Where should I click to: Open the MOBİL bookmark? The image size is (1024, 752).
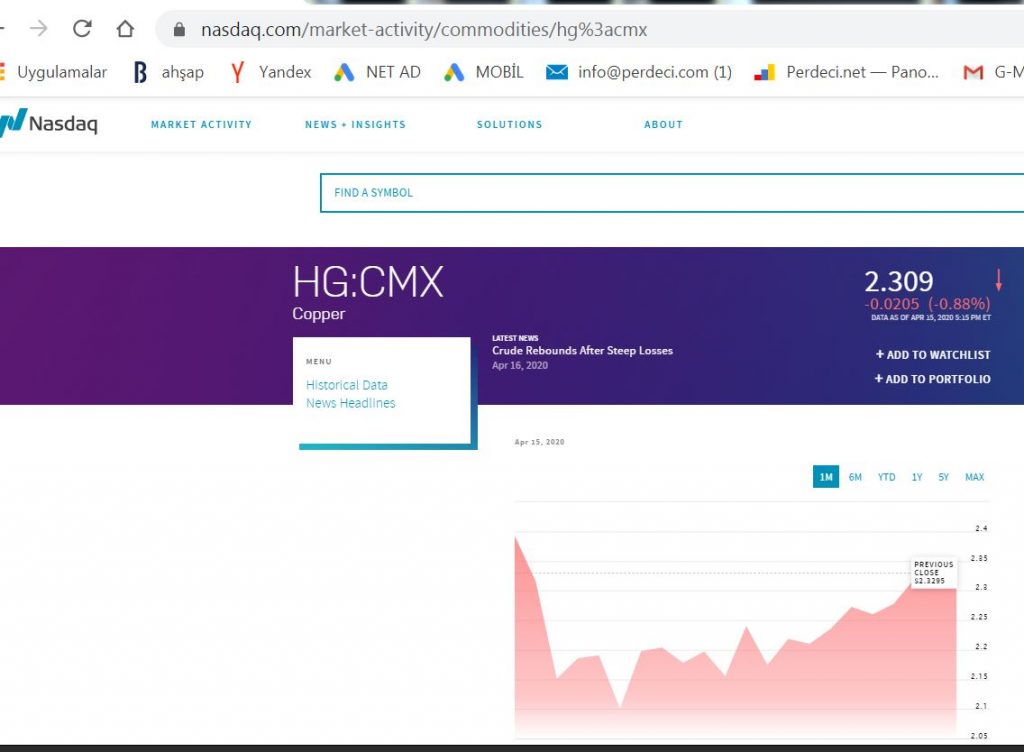[x=484, y=72]
